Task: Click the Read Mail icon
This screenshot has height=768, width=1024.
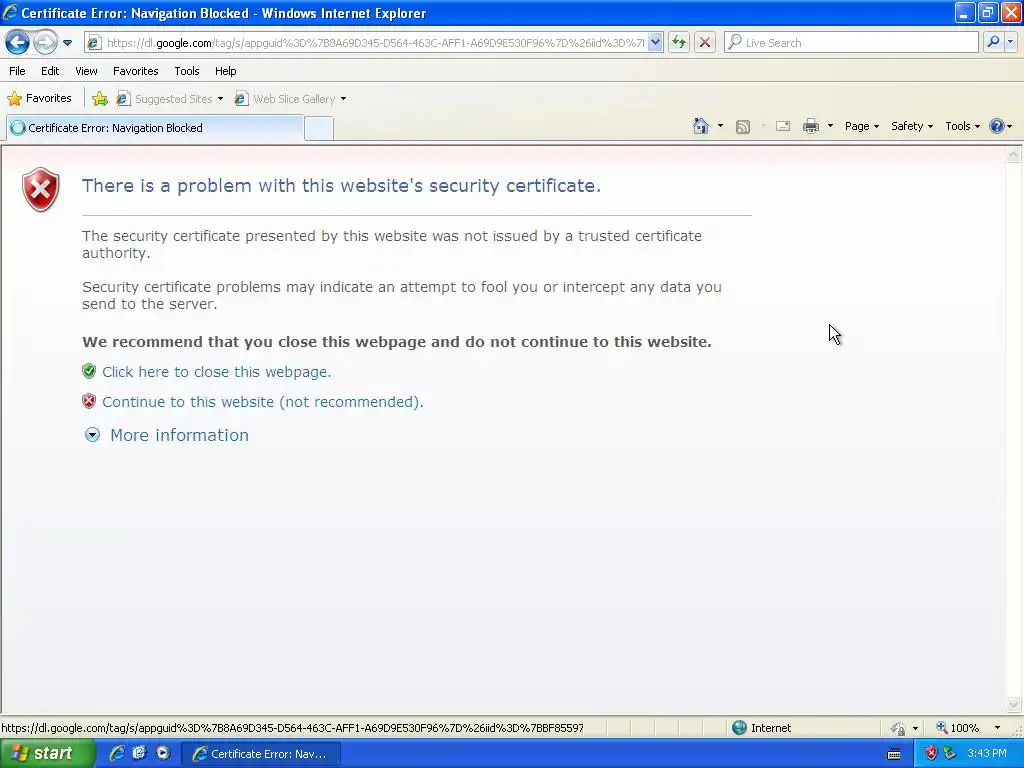Action: coord(783,126)
